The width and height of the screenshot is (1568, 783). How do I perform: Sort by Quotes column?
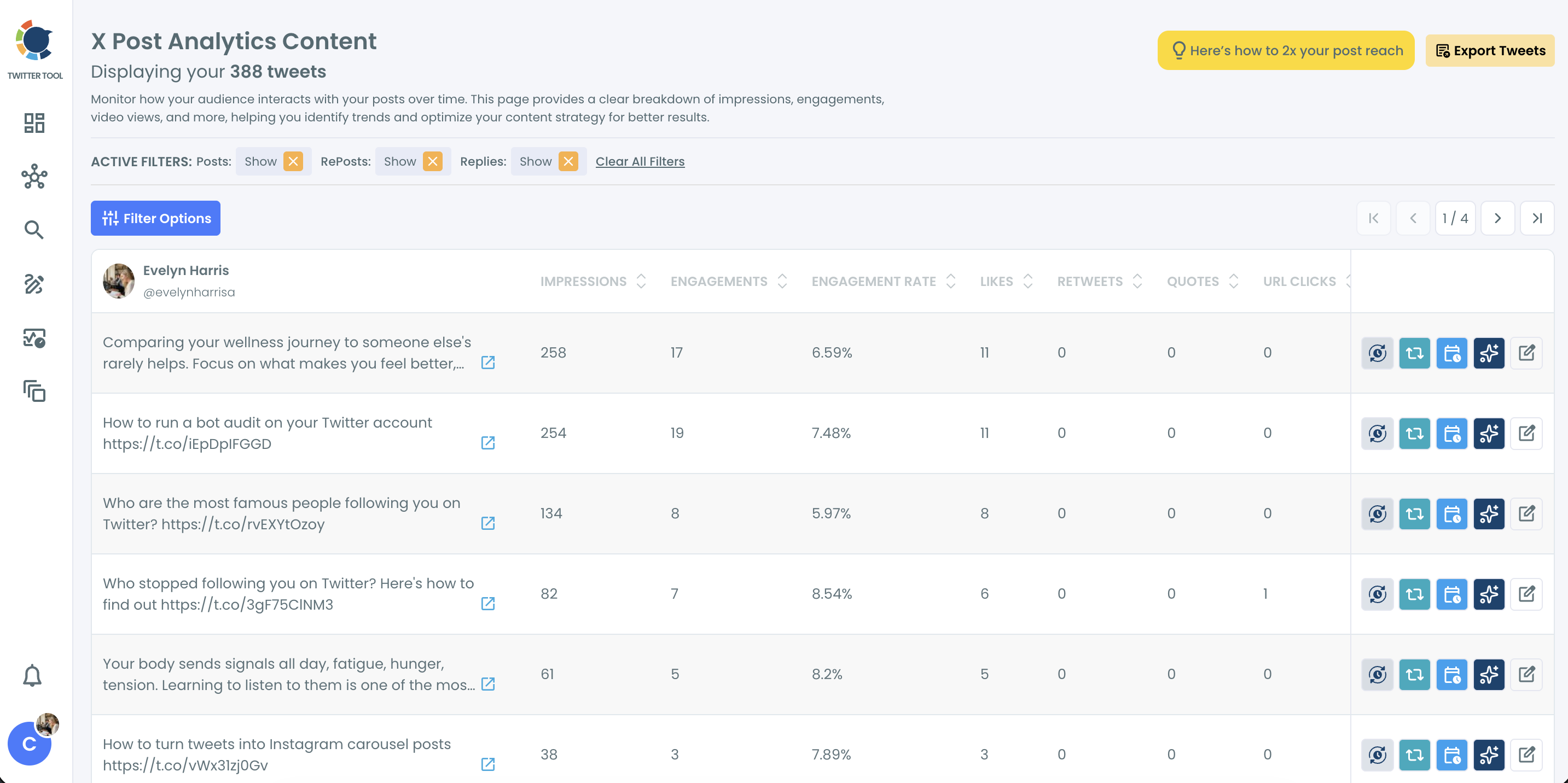coord(1233,281)
